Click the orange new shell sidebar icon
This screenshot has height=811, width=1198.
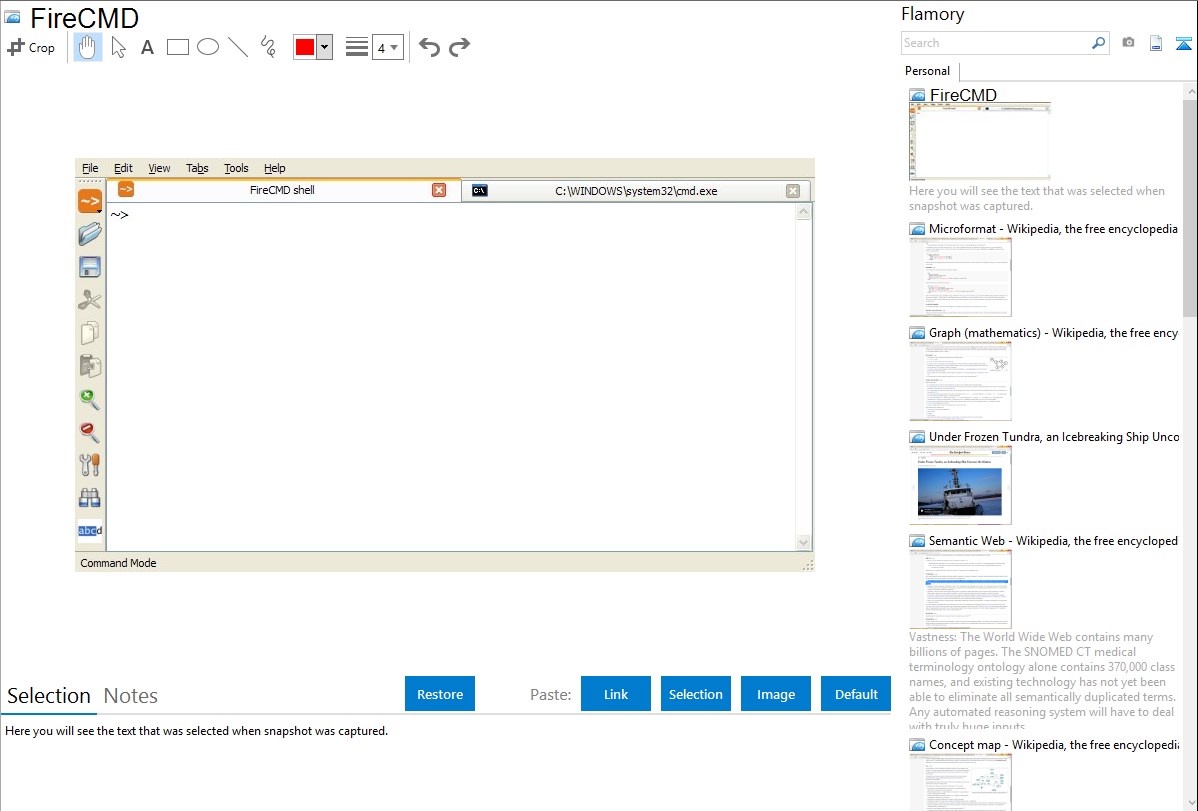(90, 202)
